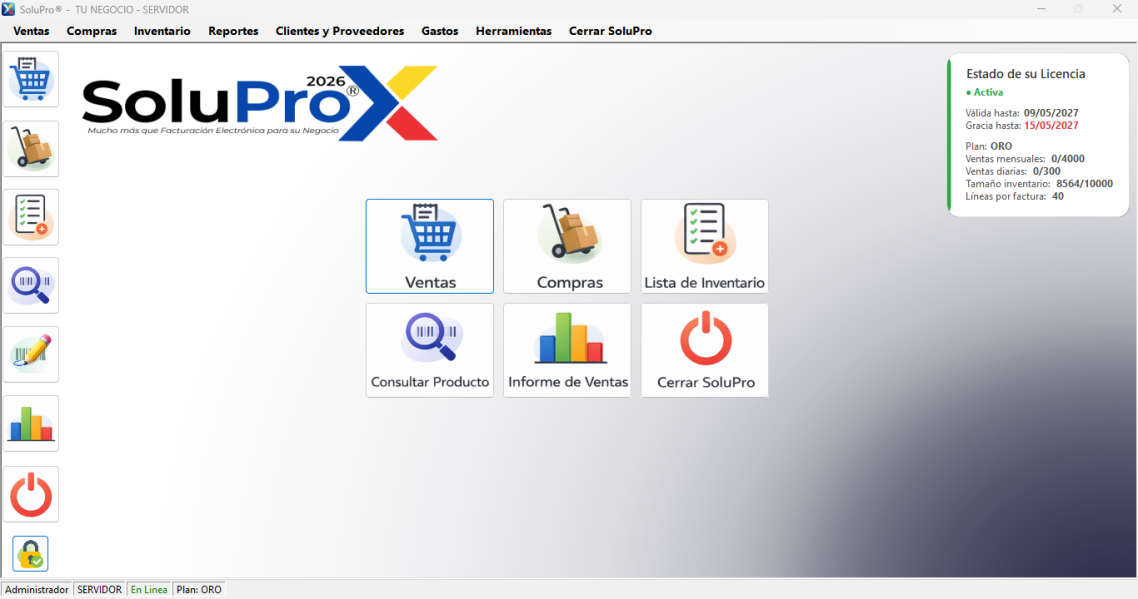Click the green Activa license status
Viewport: 1138px width, 599px height.
coord(984,92)
